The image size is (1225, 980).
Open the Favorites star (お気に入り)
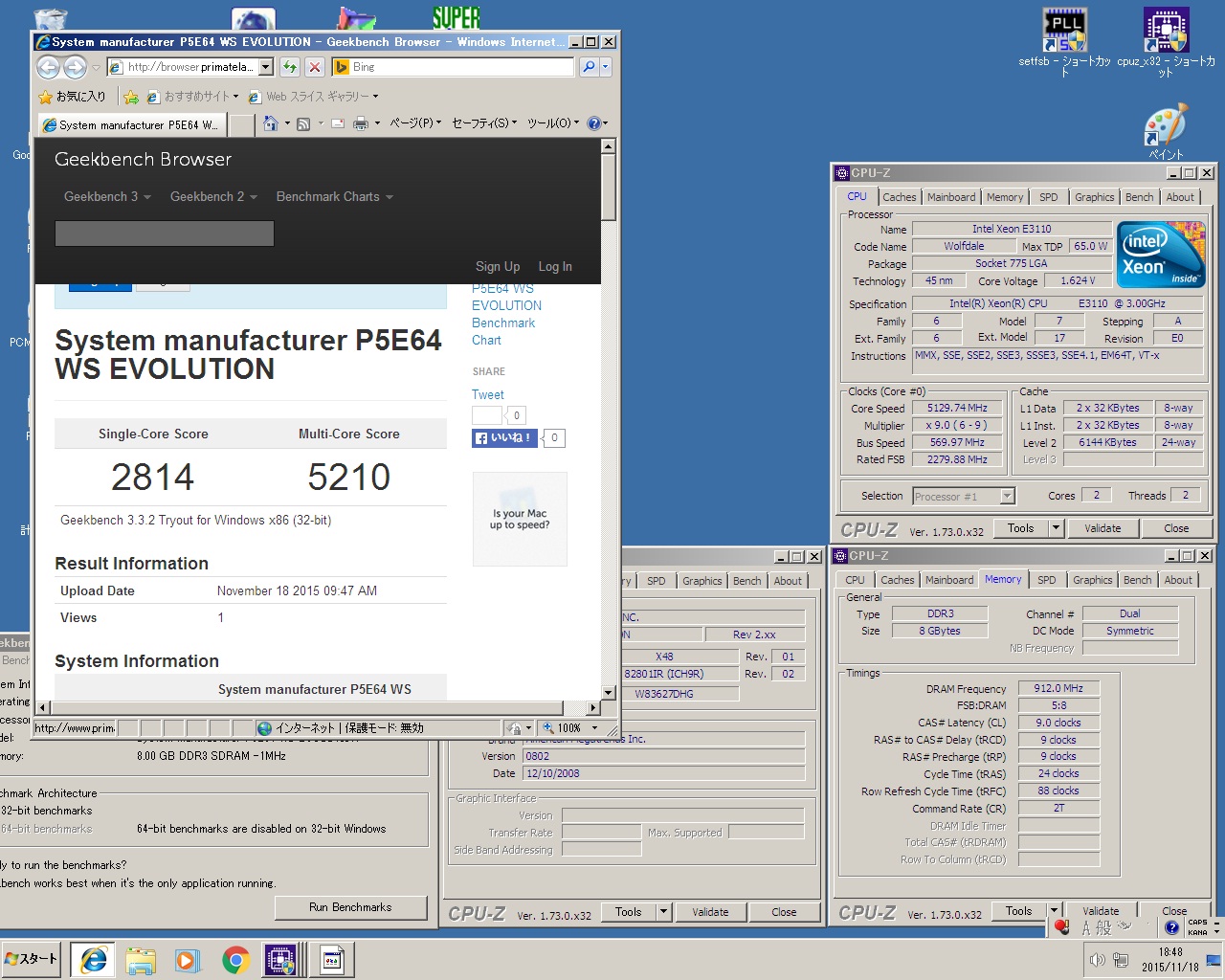click(72, 97)
